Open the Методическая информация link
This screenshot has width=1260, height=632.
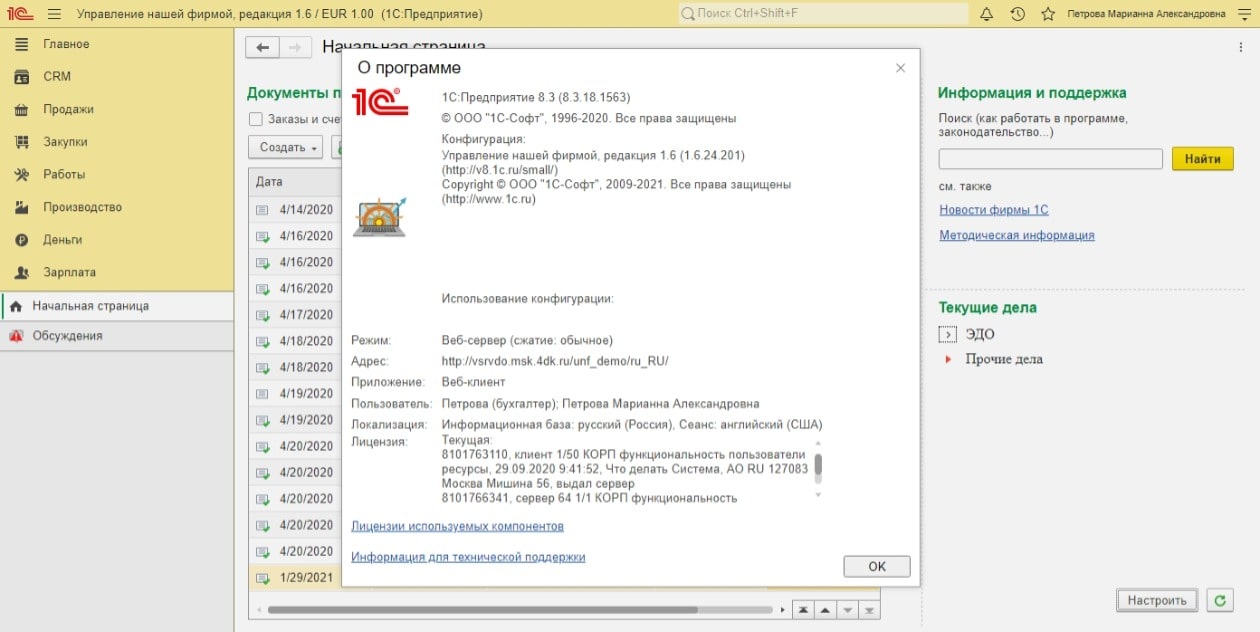click(1017, 235)
